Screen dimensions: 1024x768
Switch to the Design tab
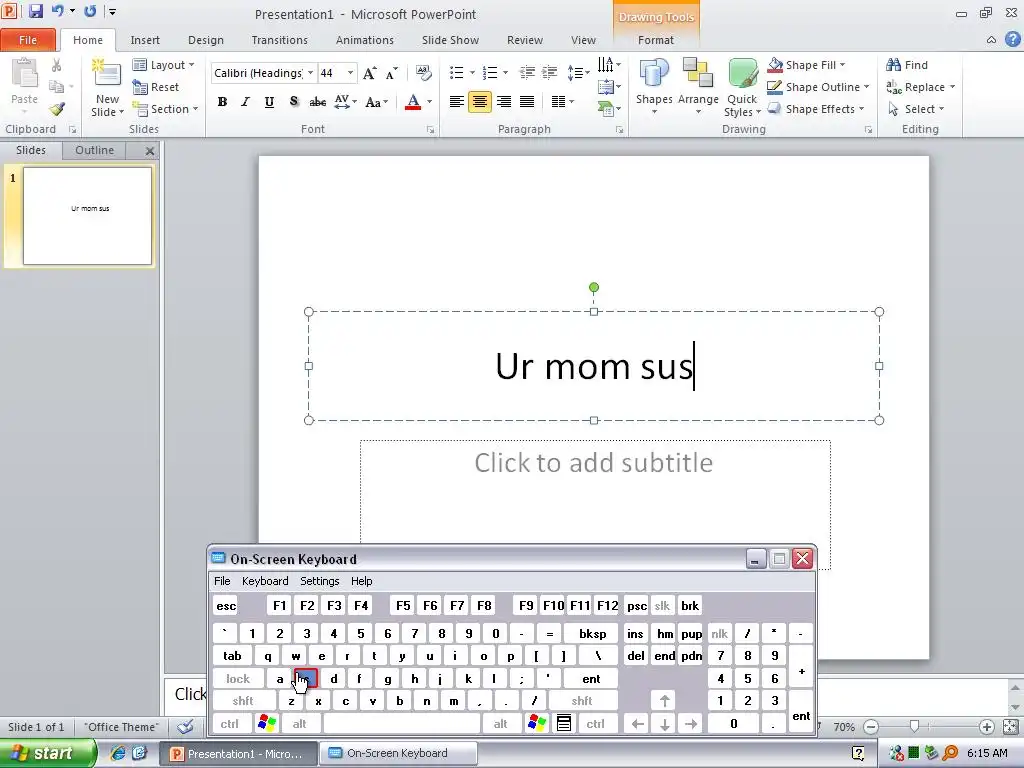[206, 40]
